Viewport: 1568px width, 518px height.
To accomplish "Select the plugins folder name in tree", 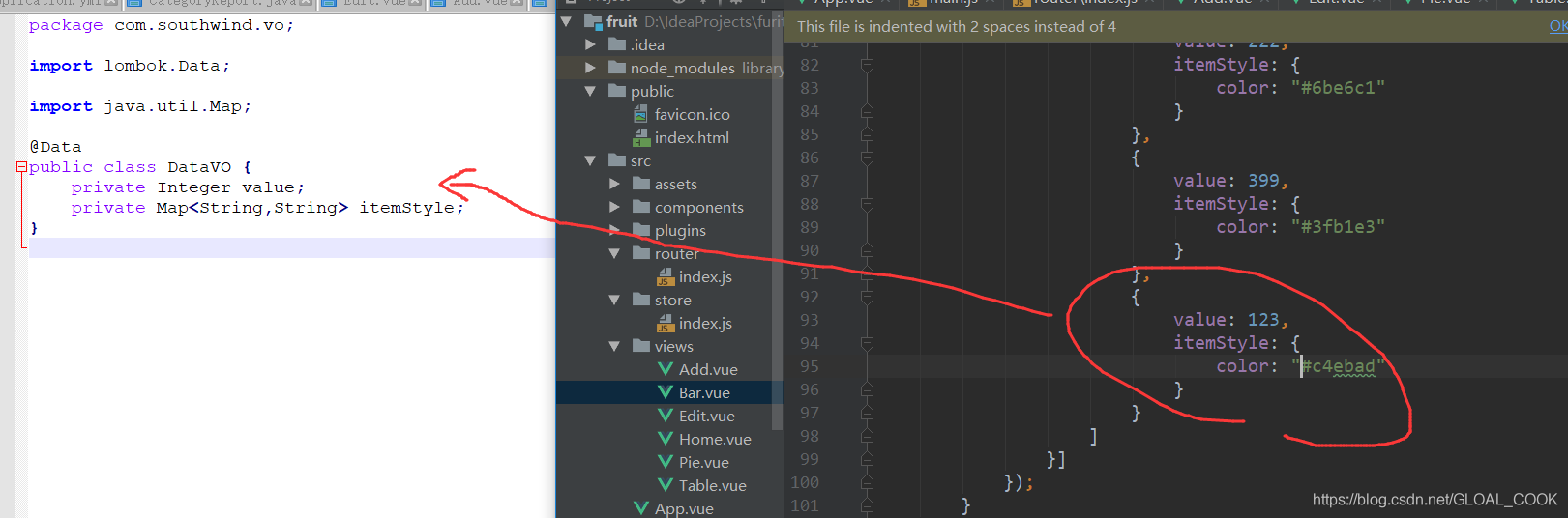I will pyautogui.click(x=680, y=230).
